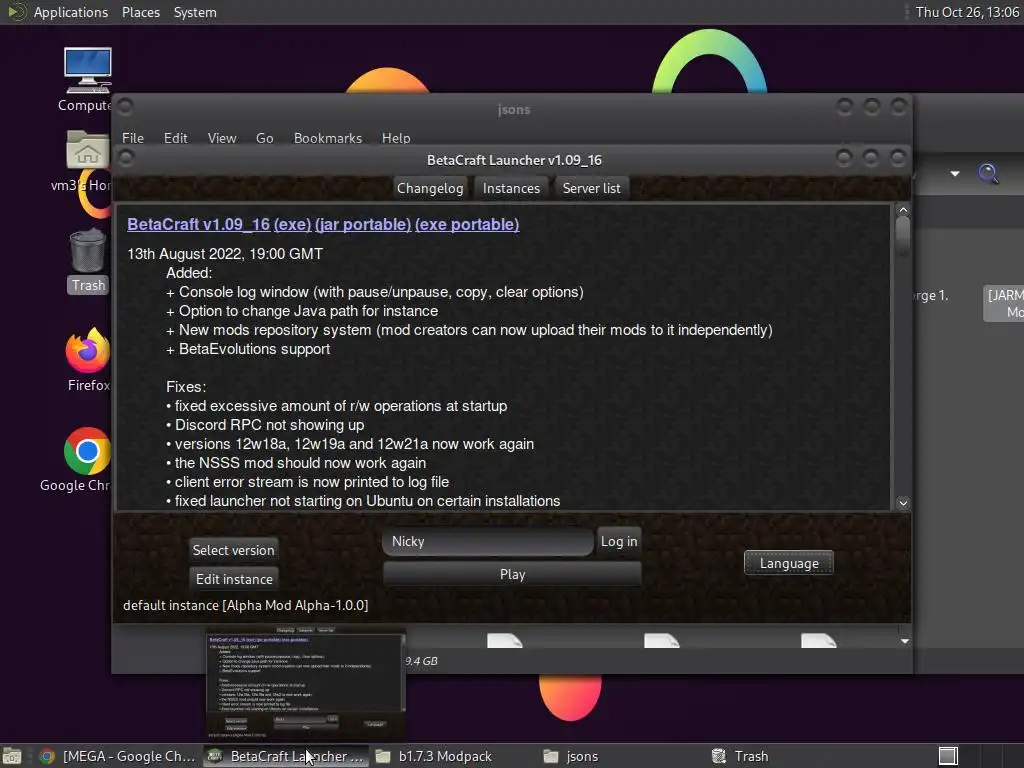Viewport: 1024px width, 768px height.
Task: Open the System menu
Action: (195, 12)
